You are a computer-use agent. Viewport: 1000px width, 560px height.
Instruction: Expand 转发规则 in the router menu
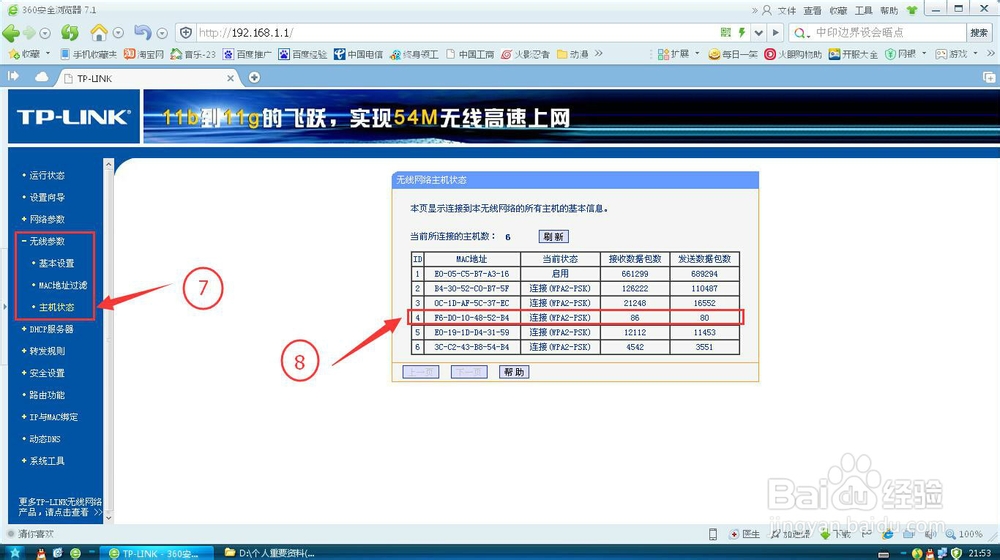tap(47, 351)
